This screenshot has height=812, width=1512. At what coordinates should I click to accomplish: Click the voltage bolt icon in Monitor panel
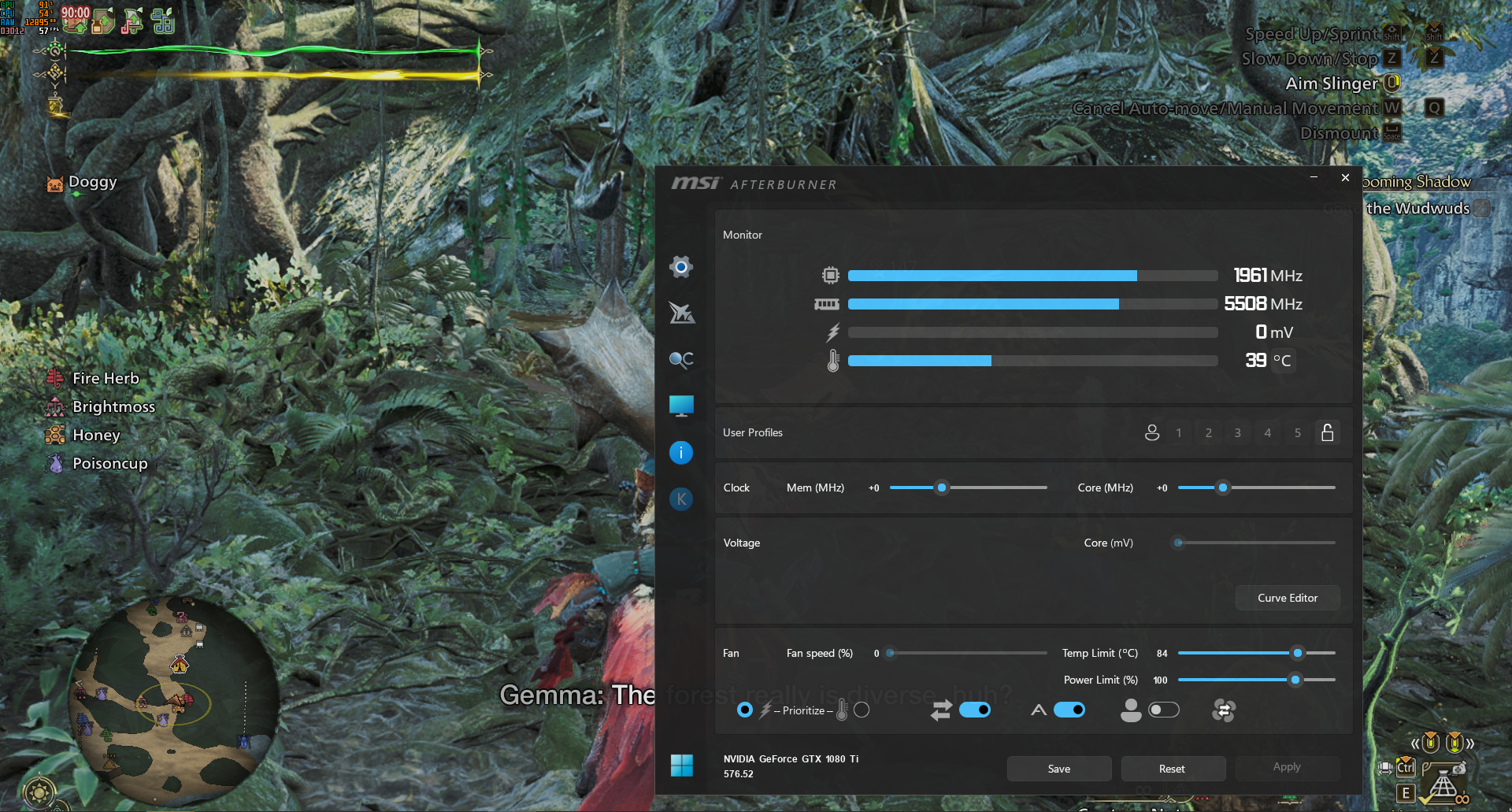point(832,332)
